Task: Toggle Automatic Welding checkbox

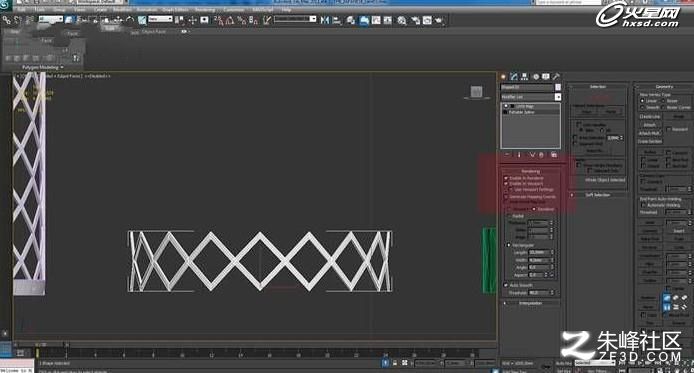Action: (x=643, y=205)
